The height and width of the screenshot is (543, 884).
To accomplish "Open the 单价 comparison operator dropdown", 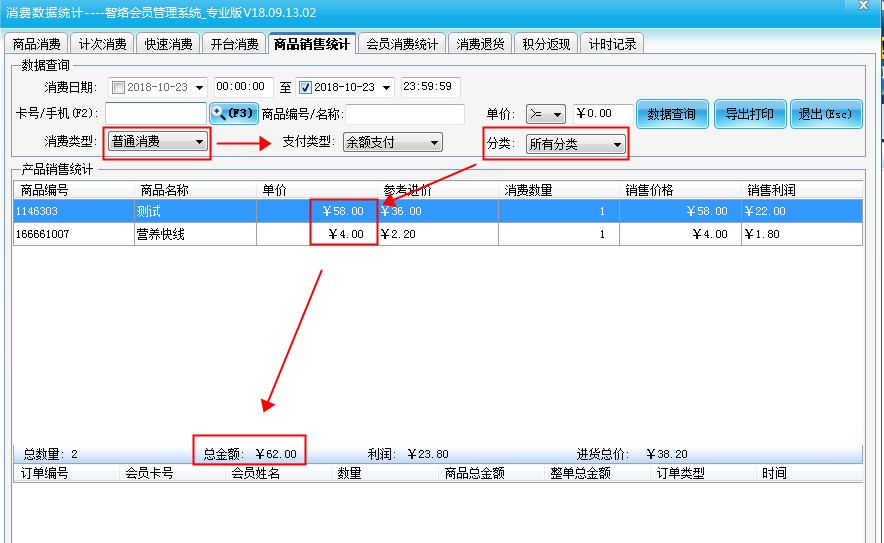I will (x=558, y=115).
